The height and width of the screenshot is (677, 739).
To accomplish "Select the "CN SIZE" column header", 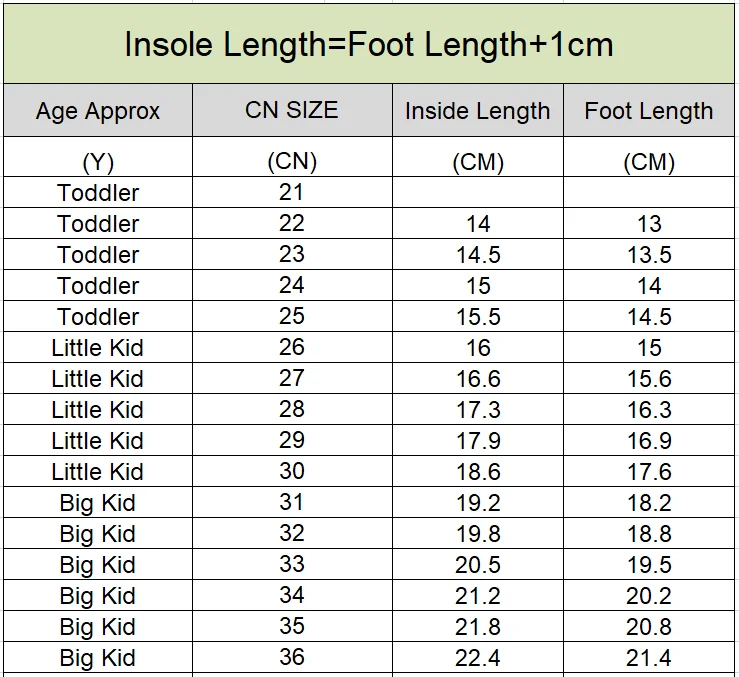I will pos(291,110).
